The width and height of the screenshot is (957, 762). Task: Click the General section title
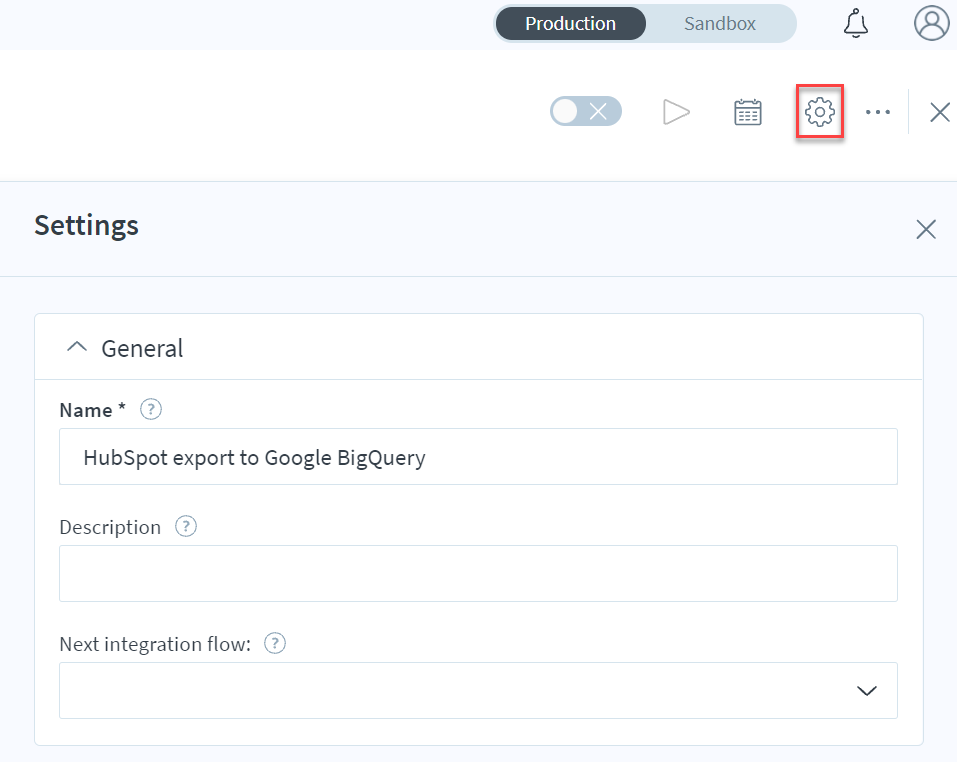click(142, 348)
